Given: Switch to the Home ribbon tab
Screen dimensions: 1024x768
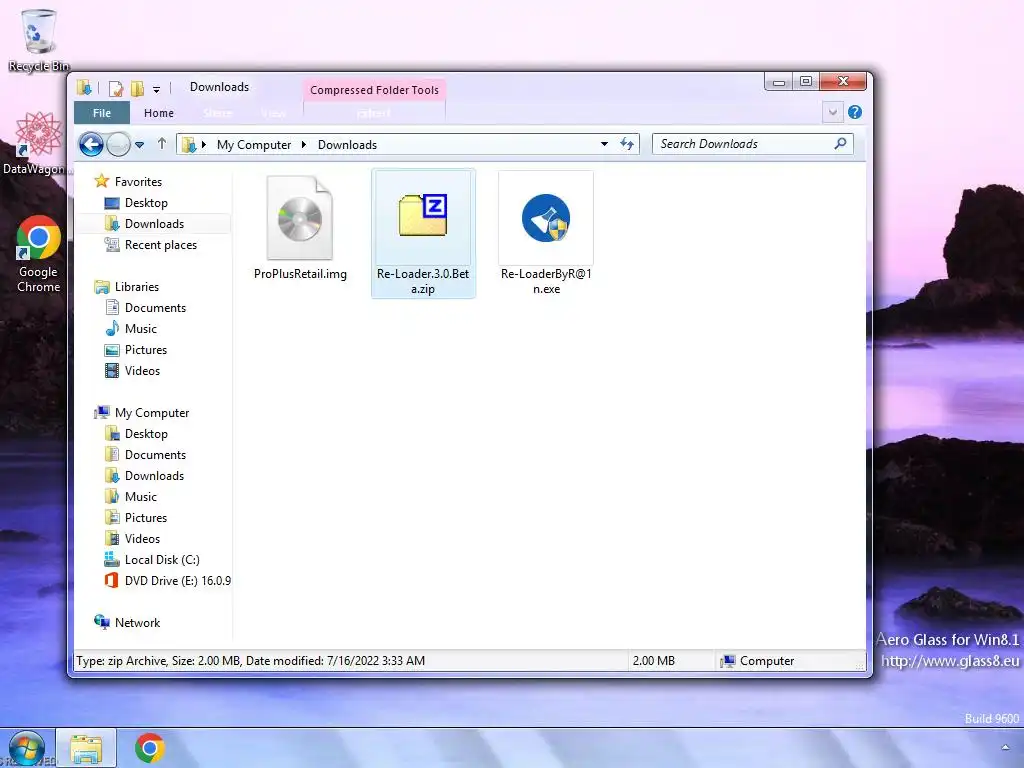Looking at the screenshot, I should pyautogui.click(x=159, y=113).
